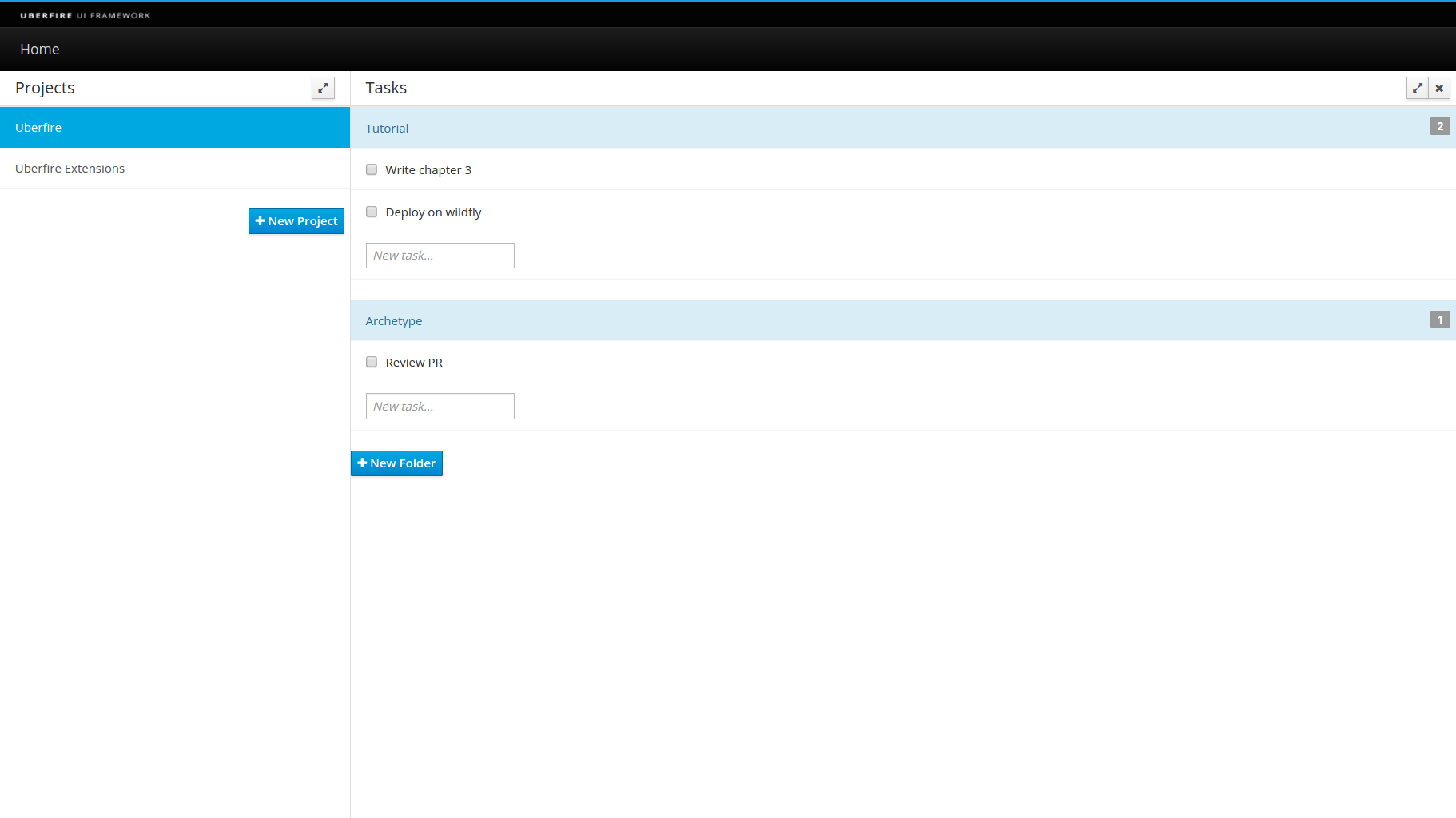Close the Tasks panel

[1439, 88]
